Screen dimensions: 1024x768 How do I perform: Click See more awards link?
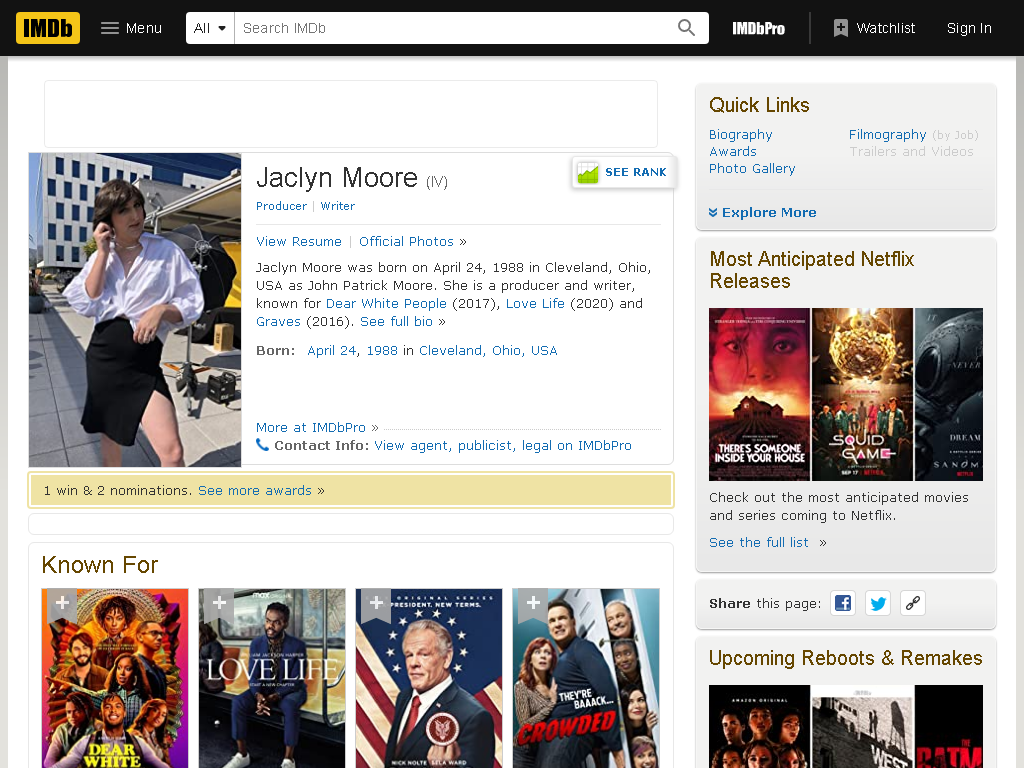[255, 490]
